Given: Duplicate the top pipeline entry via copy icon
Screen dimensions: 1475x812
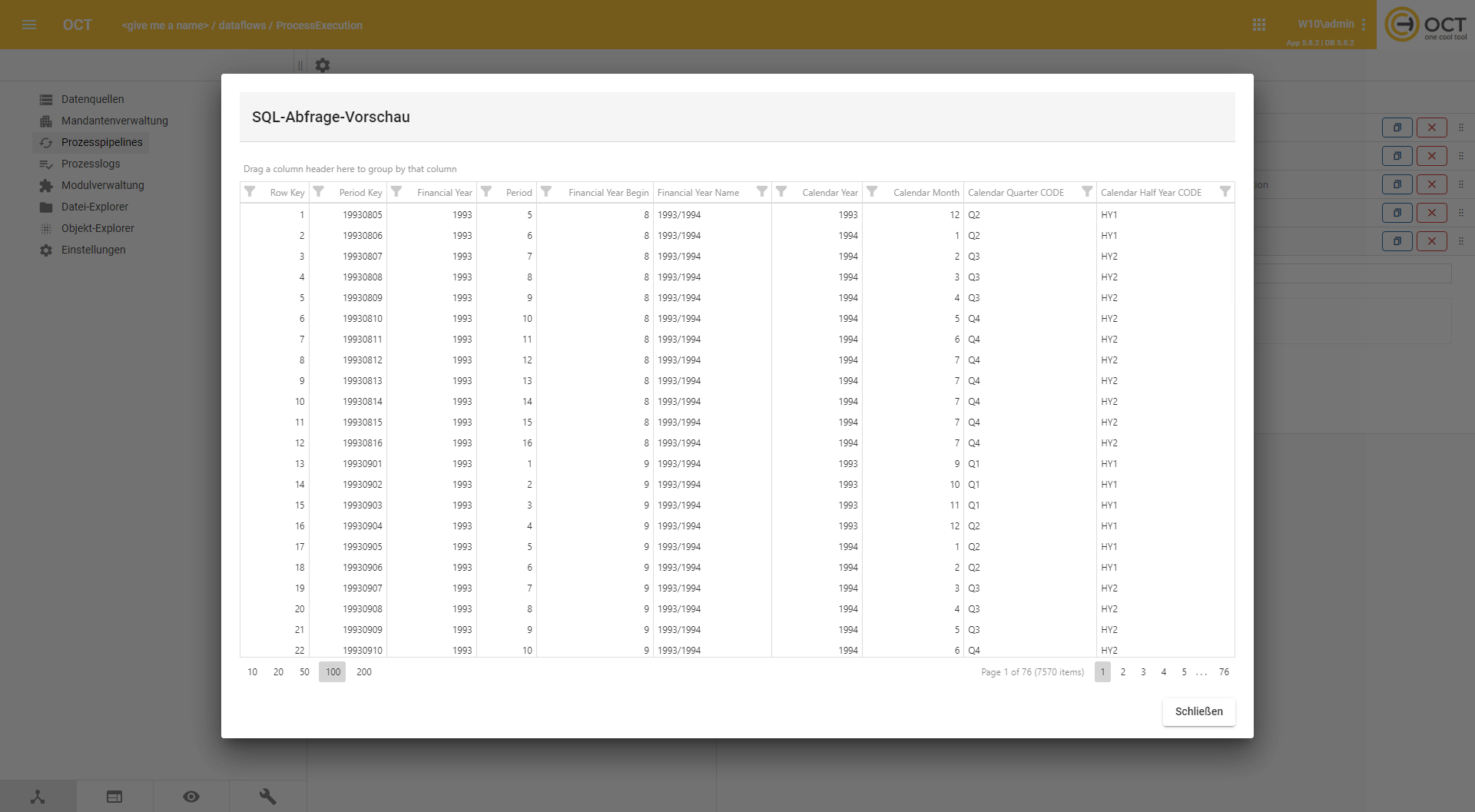Looking at the screenshot, I should point(1397,128).
